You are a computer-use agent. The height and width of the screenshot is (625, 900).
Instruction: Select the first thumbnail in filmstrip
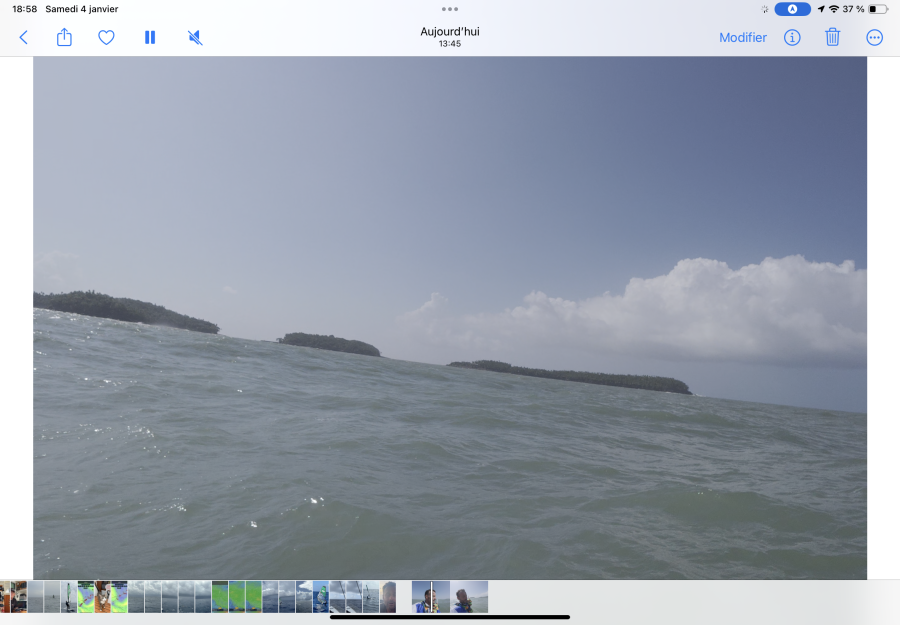click(4, 597)
